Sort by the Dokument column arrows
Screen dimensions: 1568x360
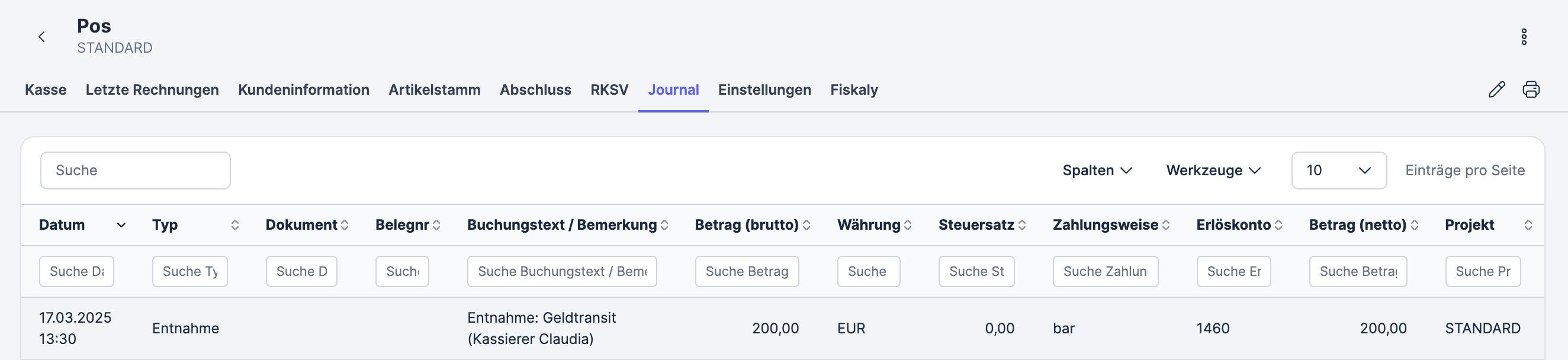(x=345, y=226)
